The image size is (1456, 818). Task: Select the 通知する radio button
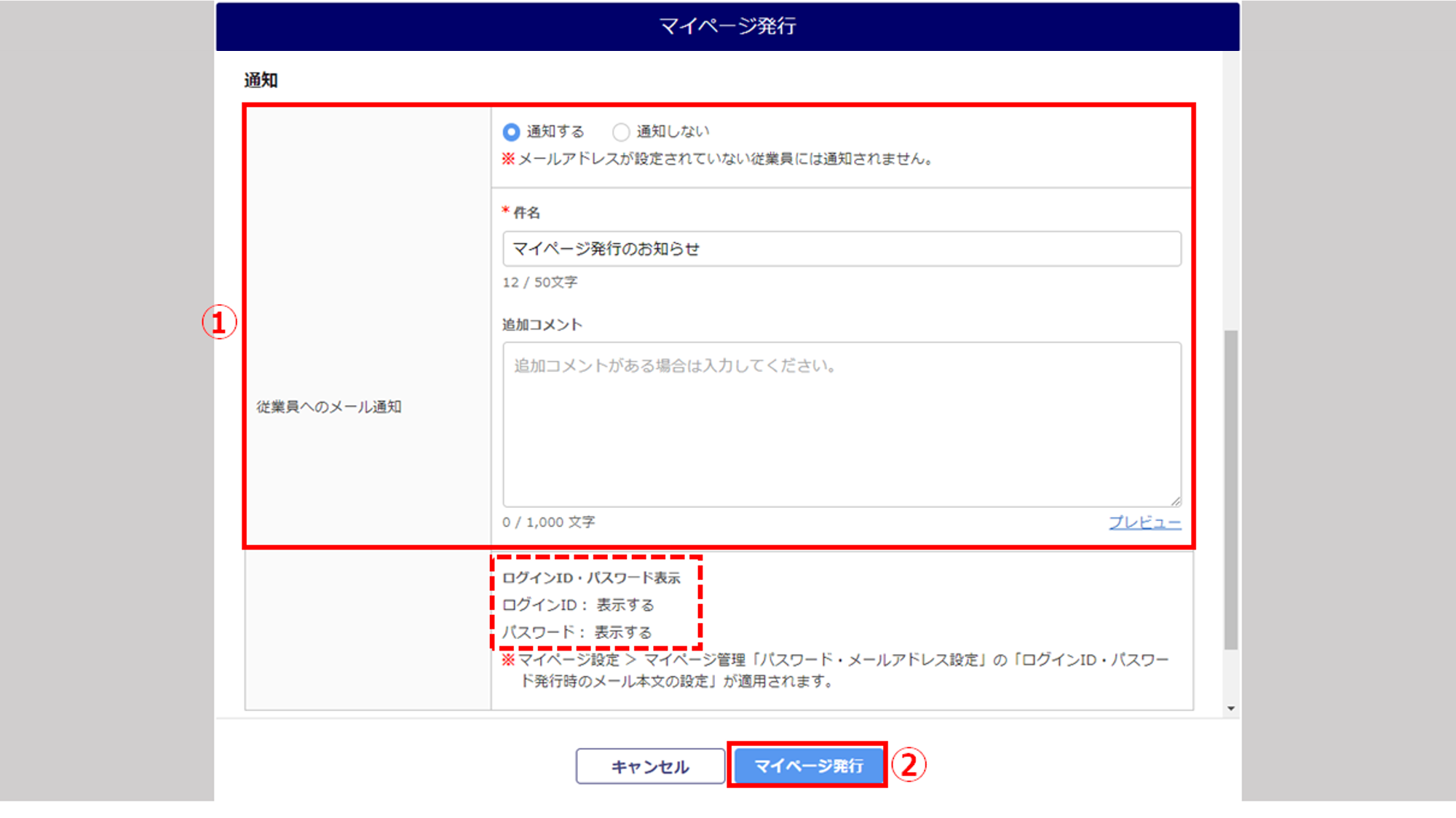(511, 132)
